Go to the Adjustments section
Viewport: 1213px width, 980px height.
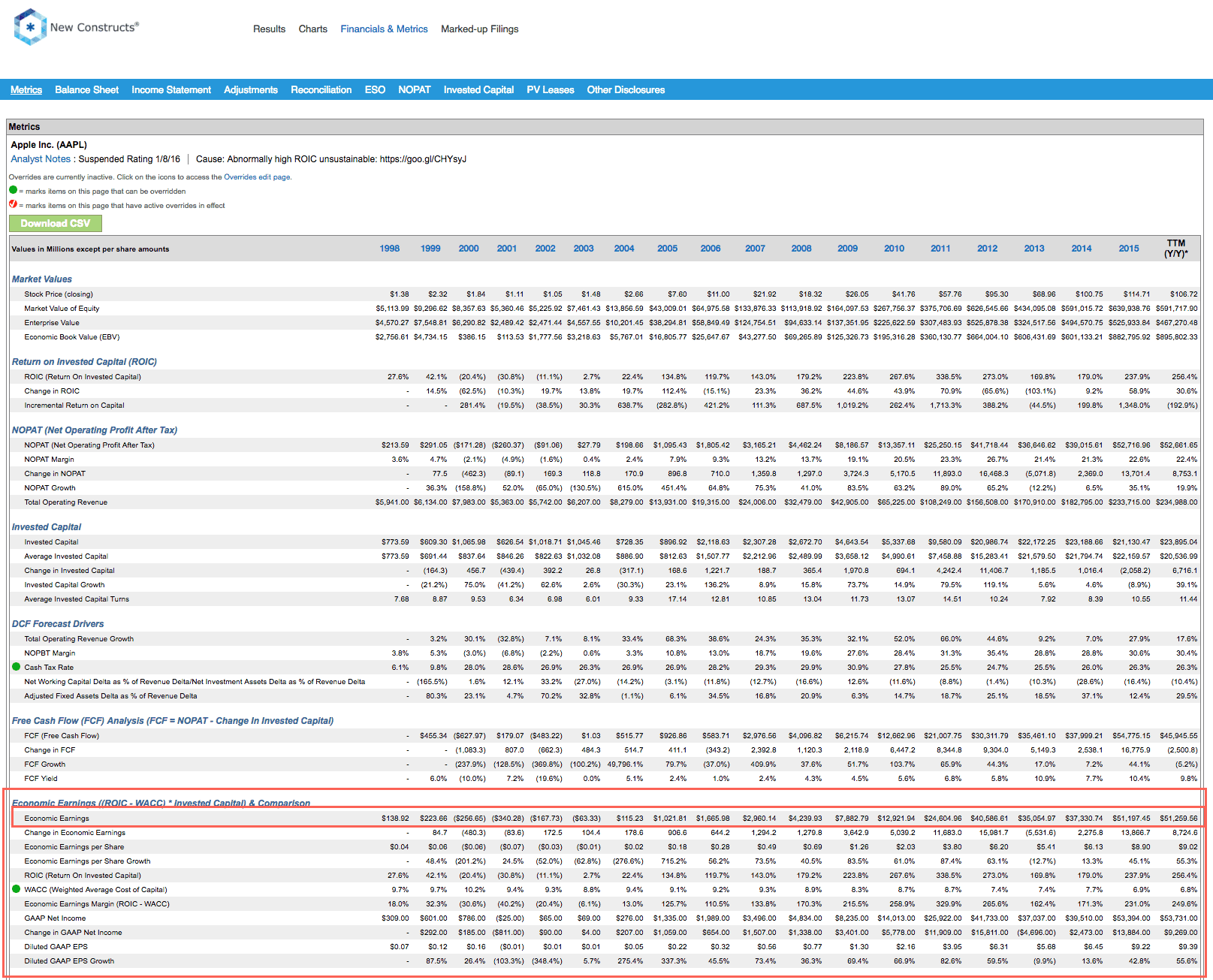point(251,90)
